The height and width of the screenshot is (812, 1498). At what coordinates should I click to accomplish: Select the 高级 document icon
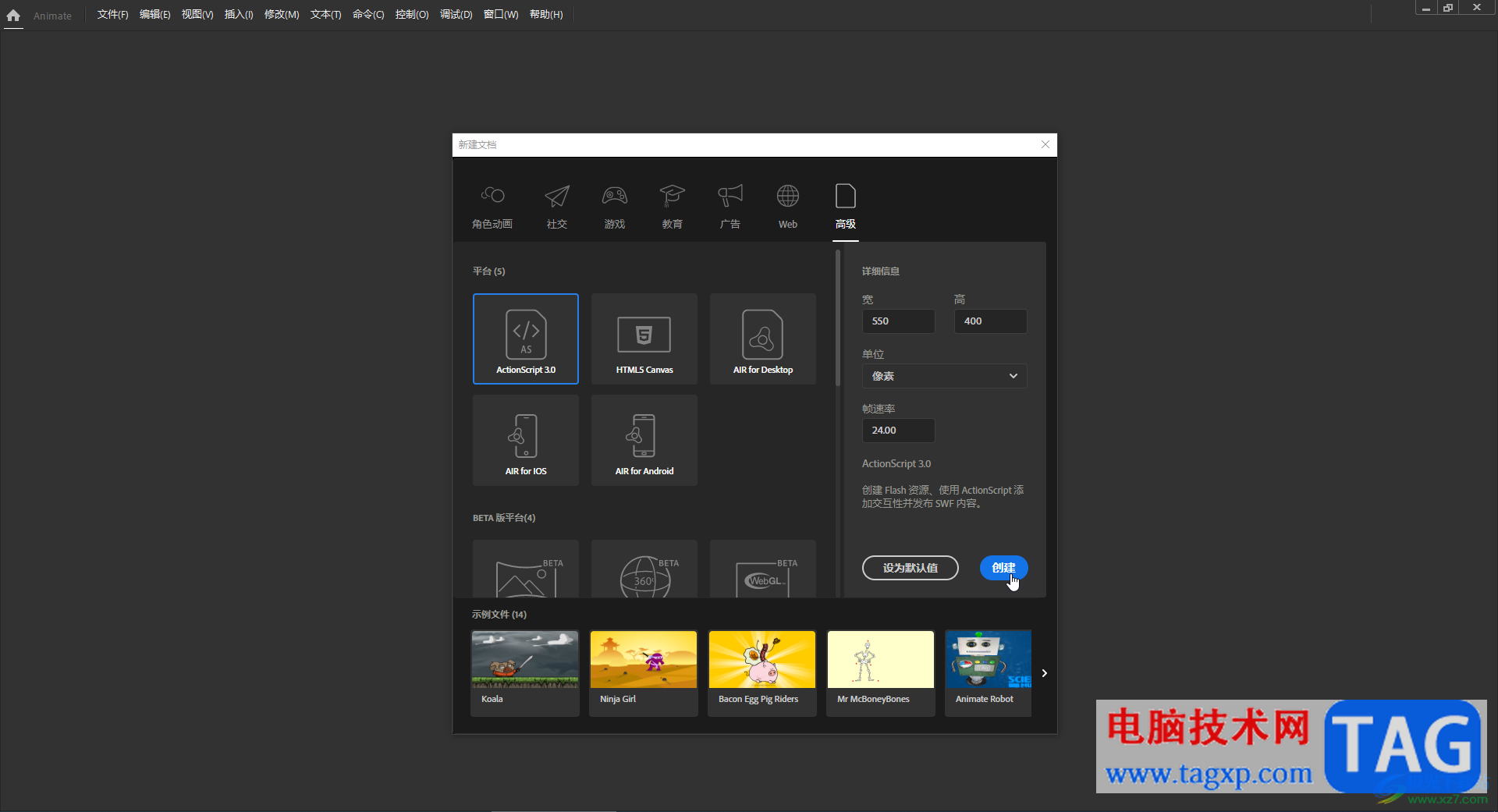[846, 196]
